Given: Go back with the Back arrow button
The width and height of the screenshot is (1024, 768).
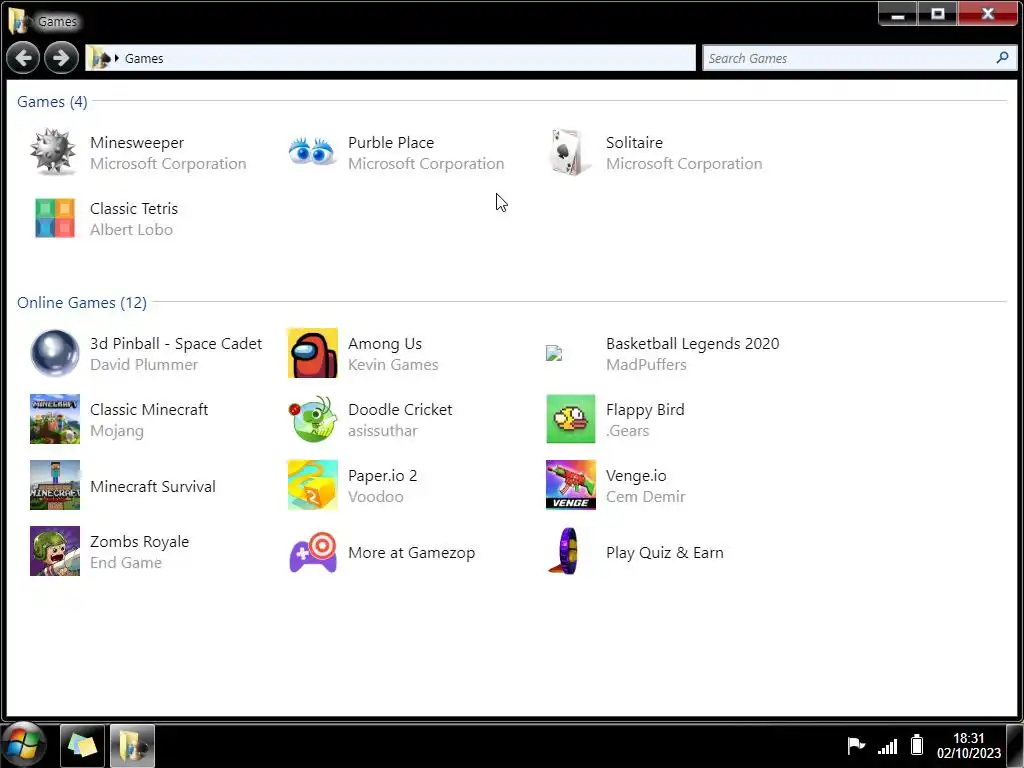Looking at the screenshot, I should click(24, 58).
